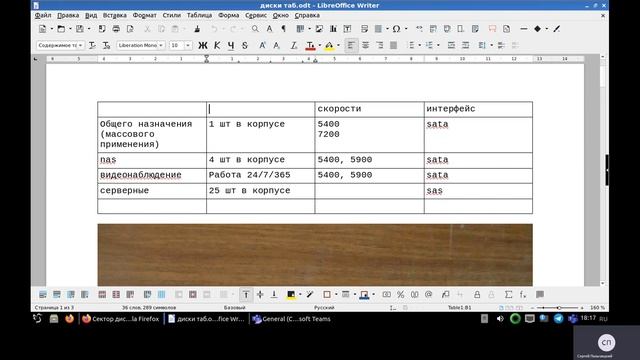The width and height of the screenshot is (640, 360).
Task: Expand the New document dropdown arrow
Action: pos(52,29)
